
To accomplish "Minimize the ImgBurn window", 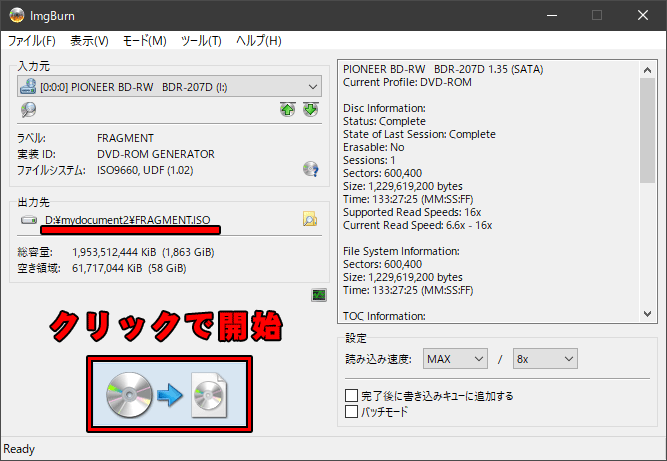I will click(x=552, y=15).
